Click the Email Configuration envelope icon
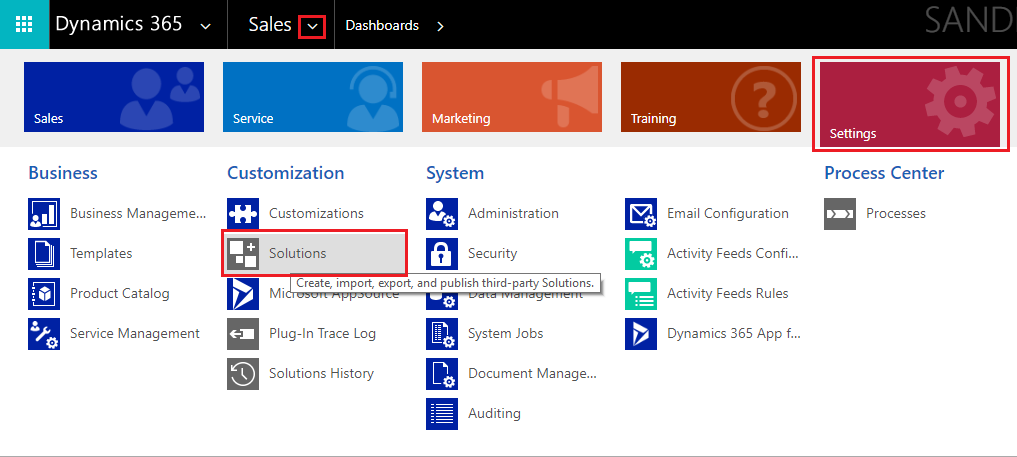Viewport: 1017px width, 457px height. (641, 214)
